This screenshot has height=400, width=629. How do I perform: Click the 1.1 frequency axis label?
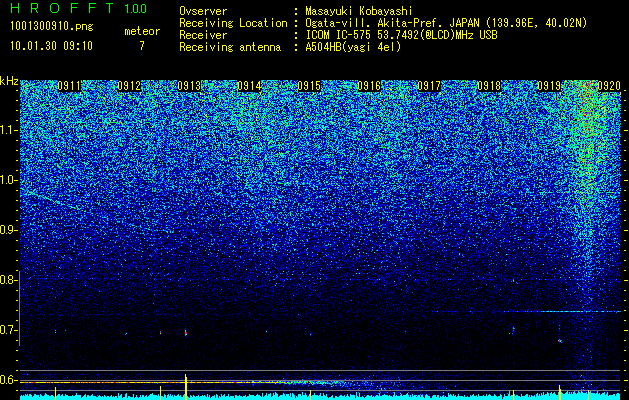[x=9, y=130]
